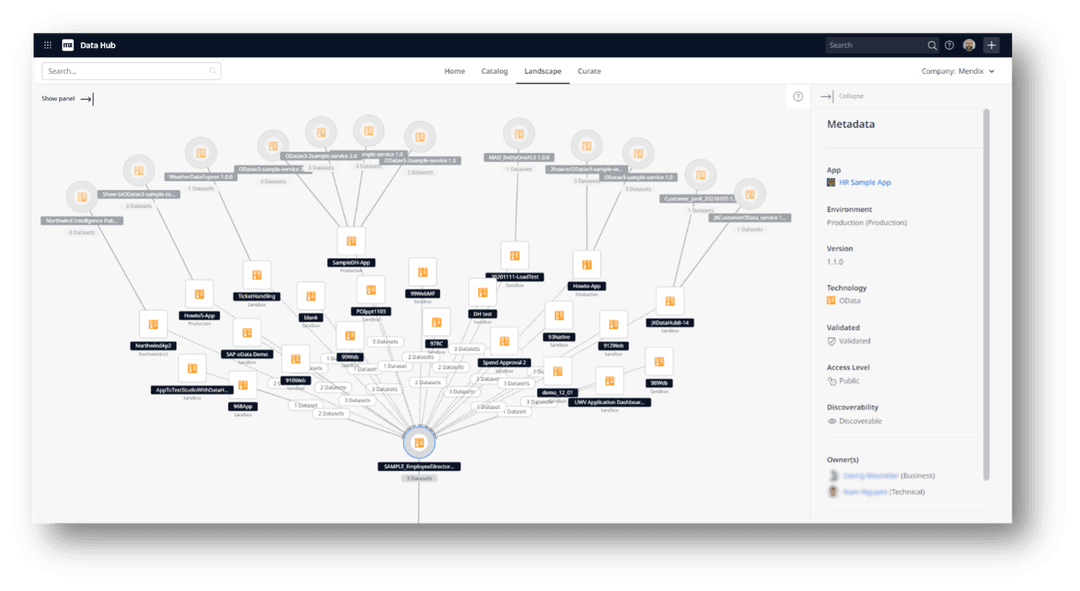Click the Metadata panel vertical scrollbar

pyautogui.click(x=986, y=295)
